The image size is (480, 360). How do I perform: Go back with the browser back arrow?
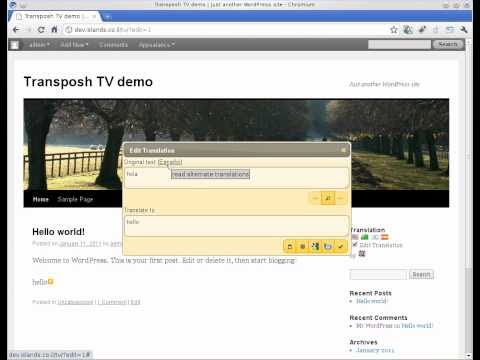[16, 30]
